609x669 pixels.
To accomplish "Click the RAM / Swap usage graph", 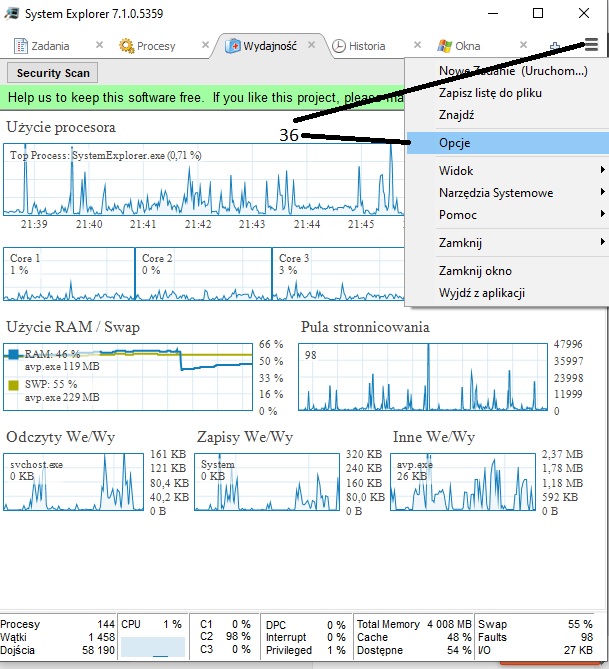I will 128,377.
